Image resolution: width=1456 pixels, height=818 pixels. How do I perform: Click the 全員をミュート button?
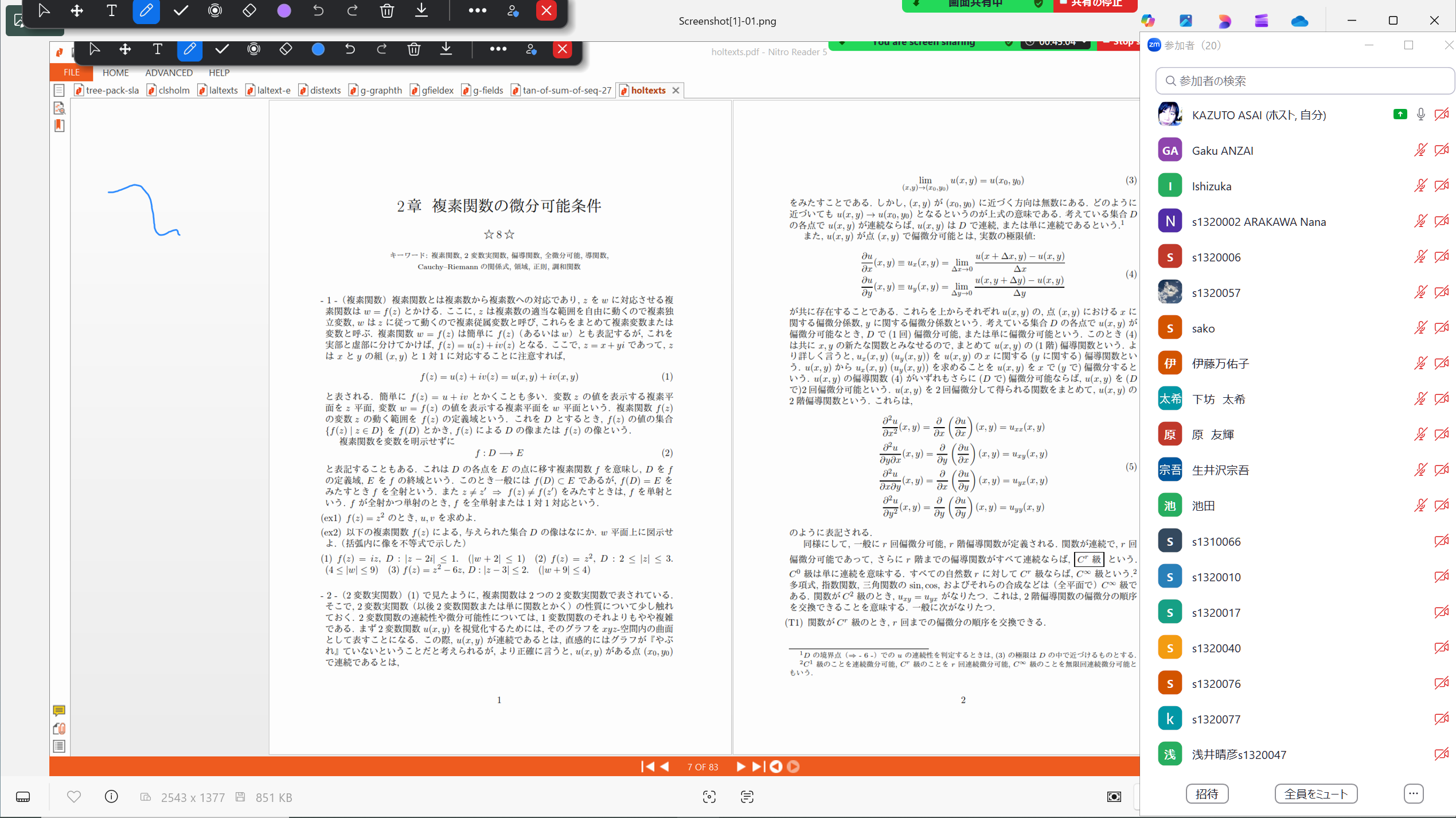[1316, 794]
